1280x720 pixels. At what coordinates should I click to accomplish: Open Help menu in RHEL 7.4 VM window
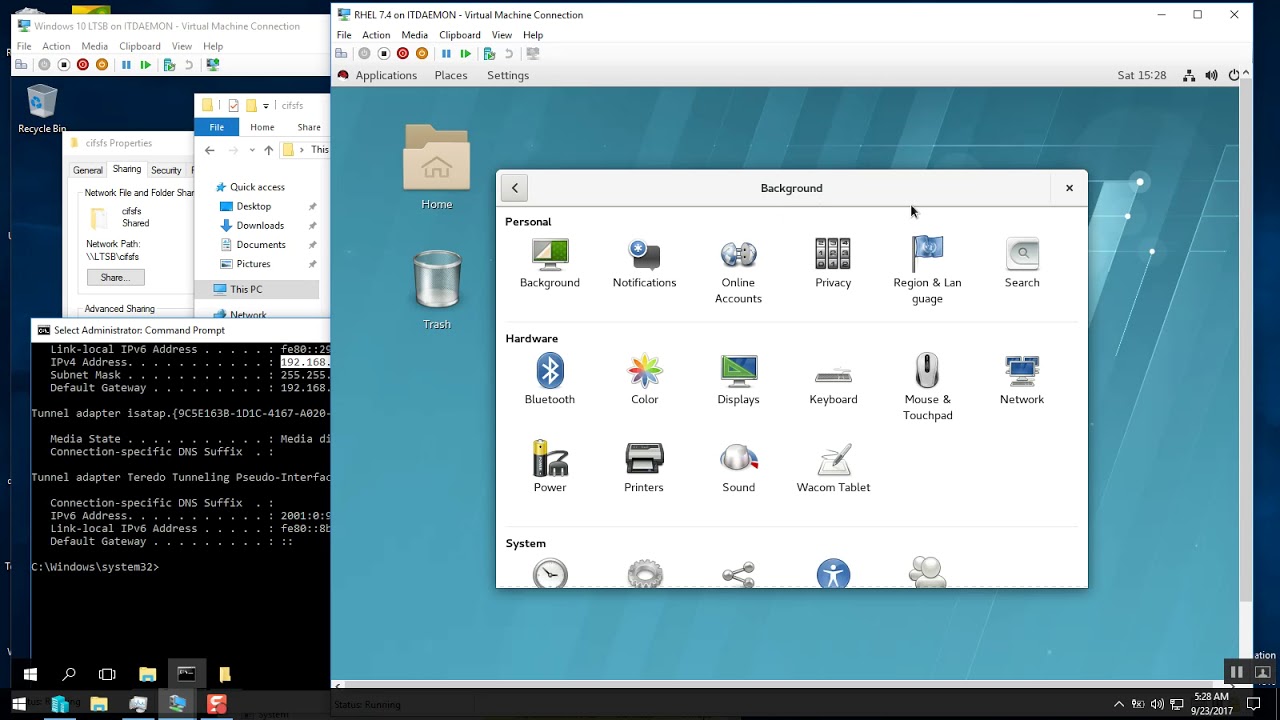533,35
